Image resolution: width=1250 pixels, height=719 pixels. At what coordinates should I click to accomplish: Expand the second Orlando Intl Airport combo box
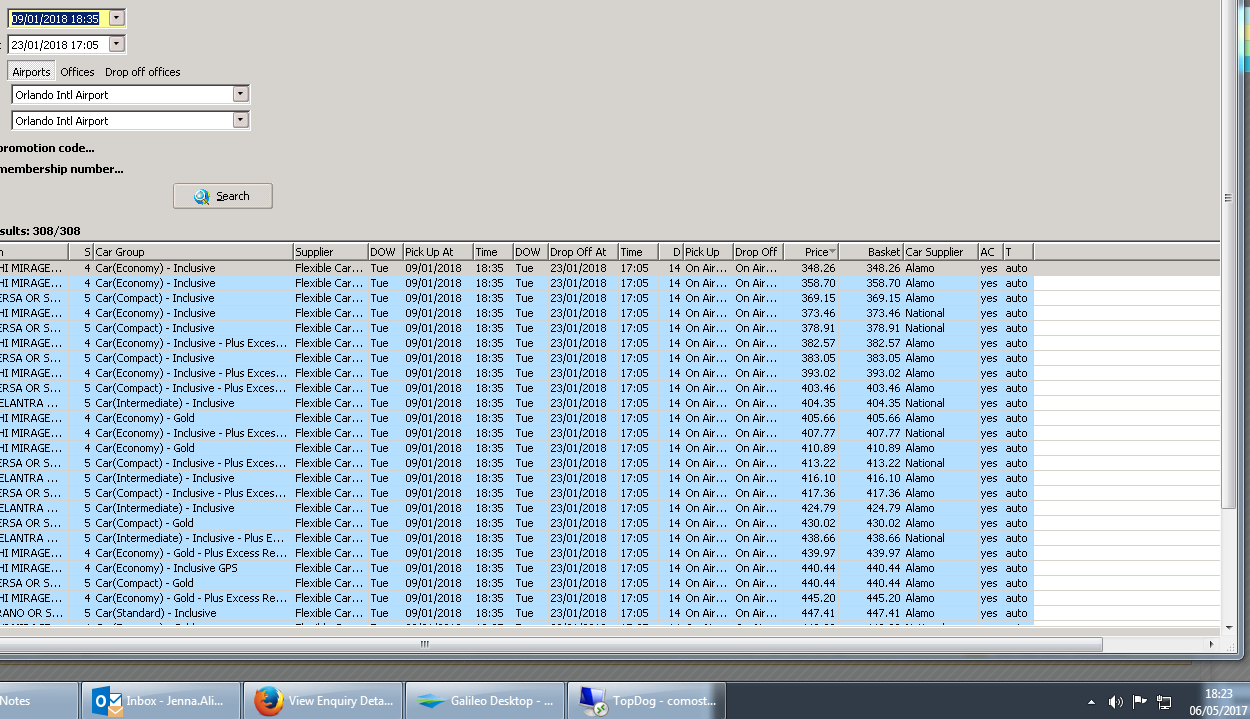(x=240, y=120)
